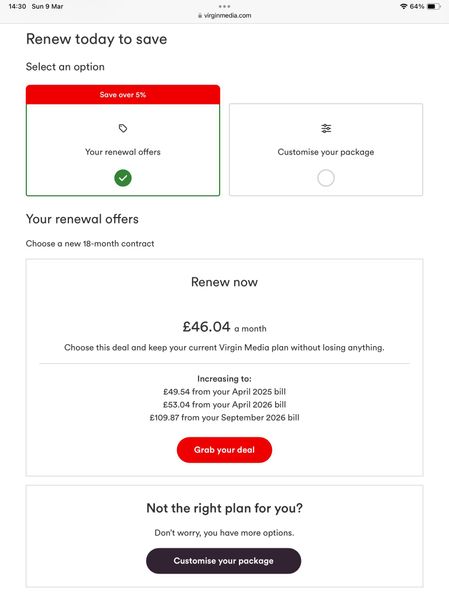
Task: Tap the Wi-Fi status icon
Action: (403, 7)
